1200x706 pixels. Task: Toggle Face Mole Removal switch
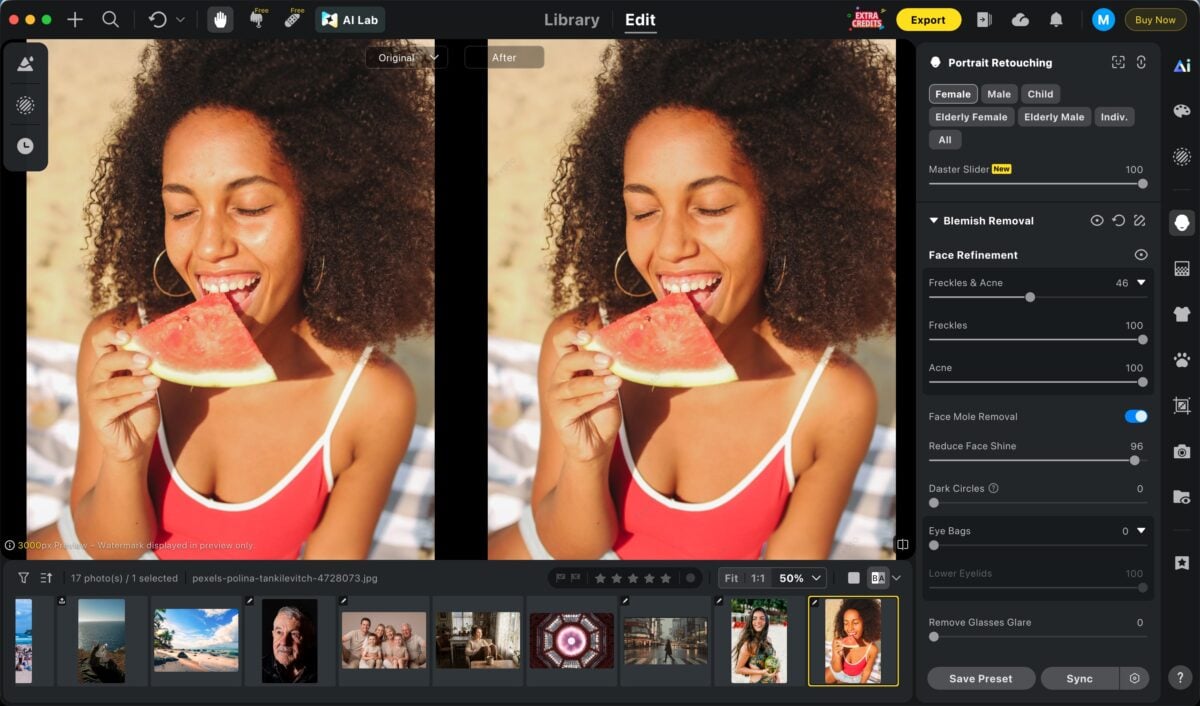(1136, 416)
